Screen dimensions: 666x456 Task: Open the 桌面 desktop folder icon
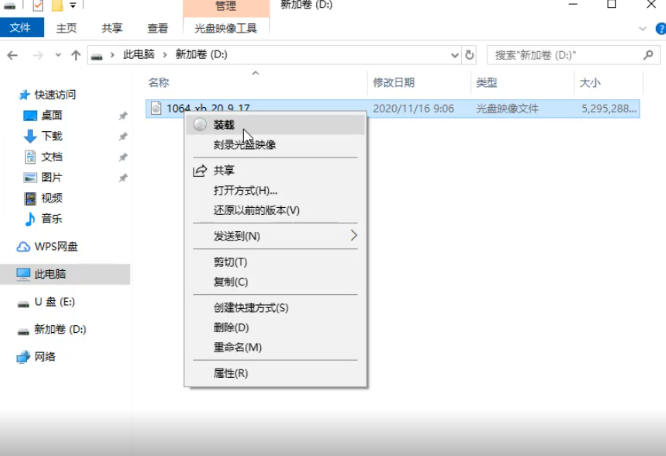[x=30, y=115]
